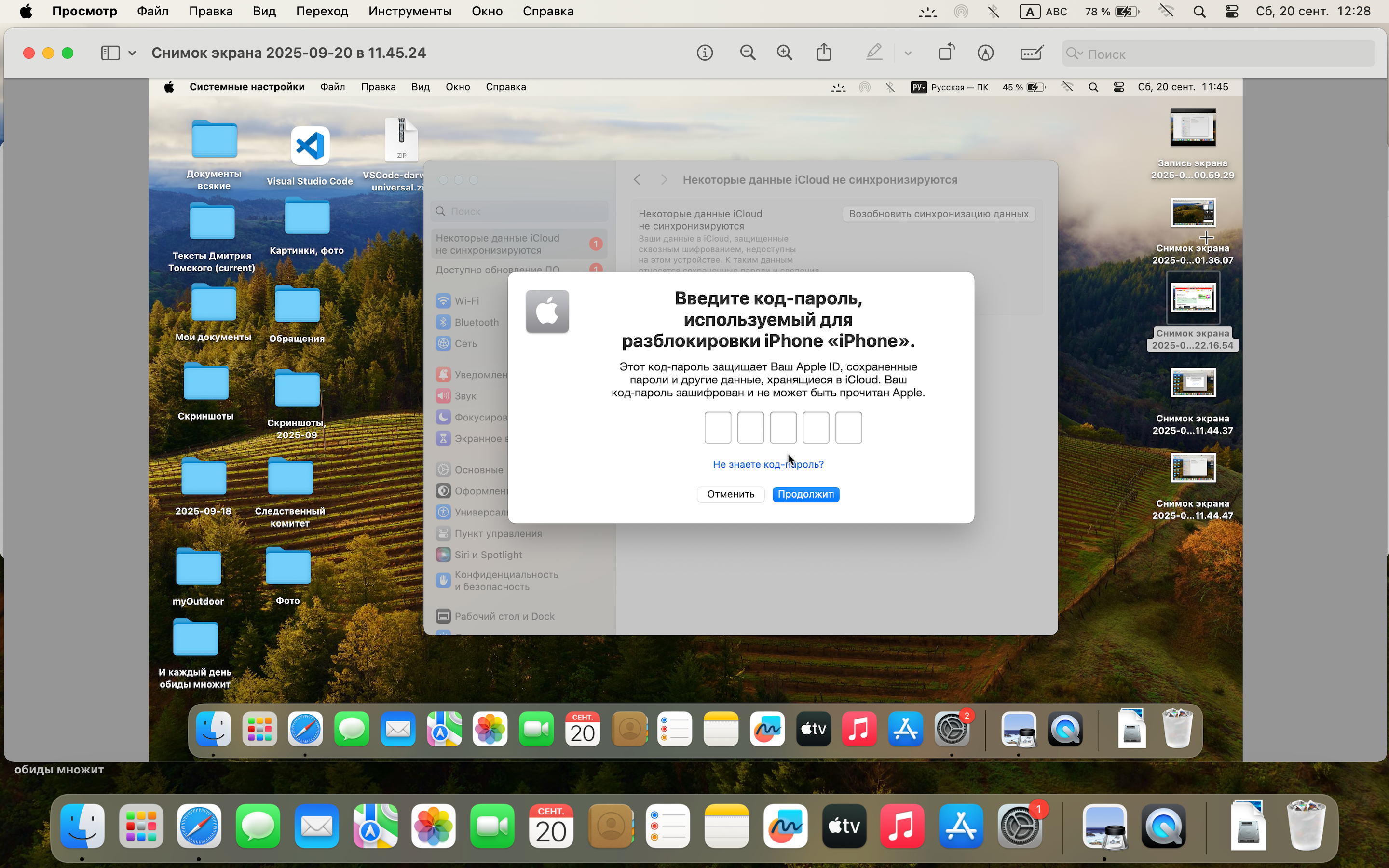
Task: Click the Form filling toolbar icon
Action: (x=1032, y=53)
